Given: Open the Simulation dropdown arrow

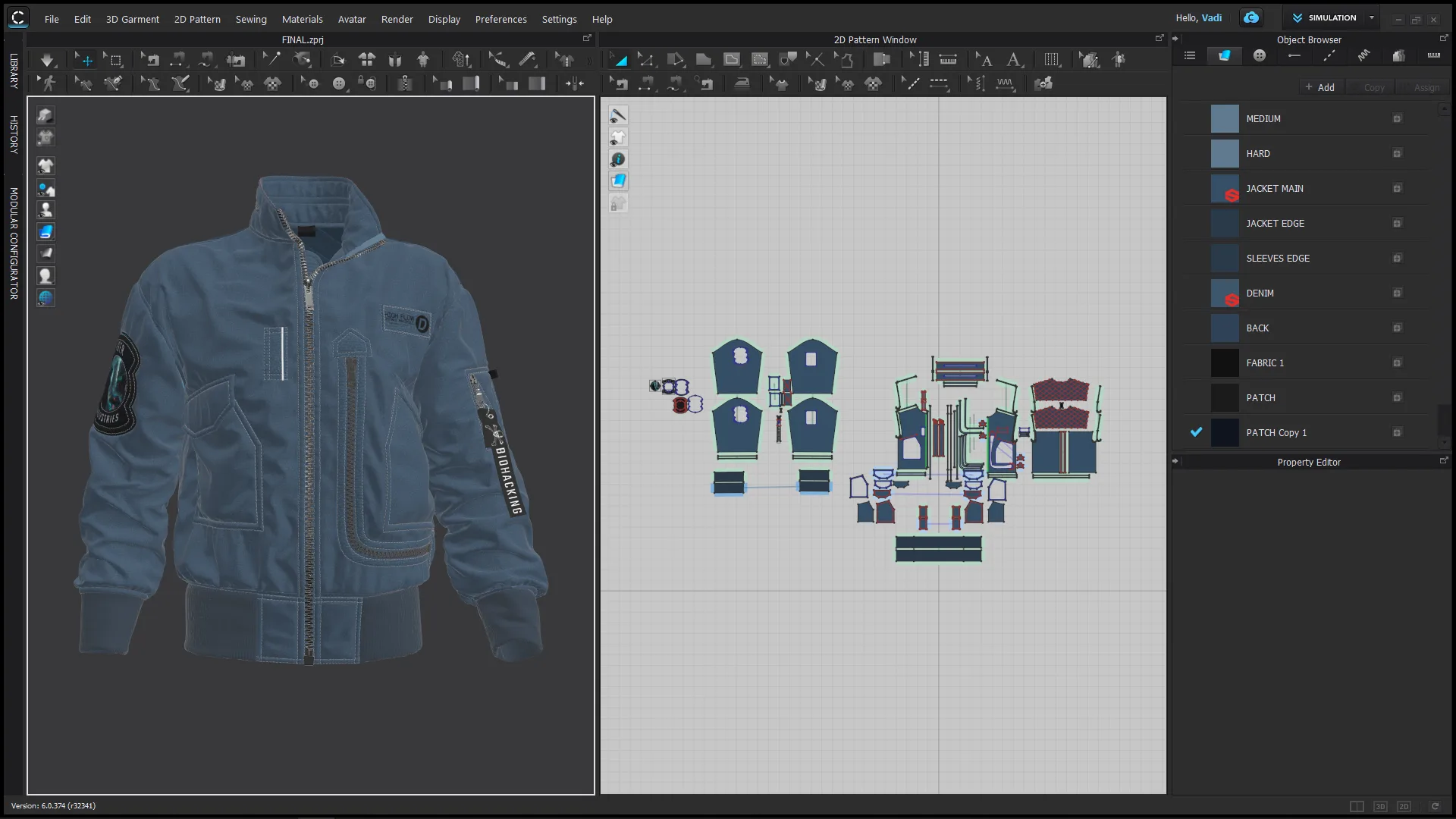Looking at the screenshot, I should (1372, 17).
